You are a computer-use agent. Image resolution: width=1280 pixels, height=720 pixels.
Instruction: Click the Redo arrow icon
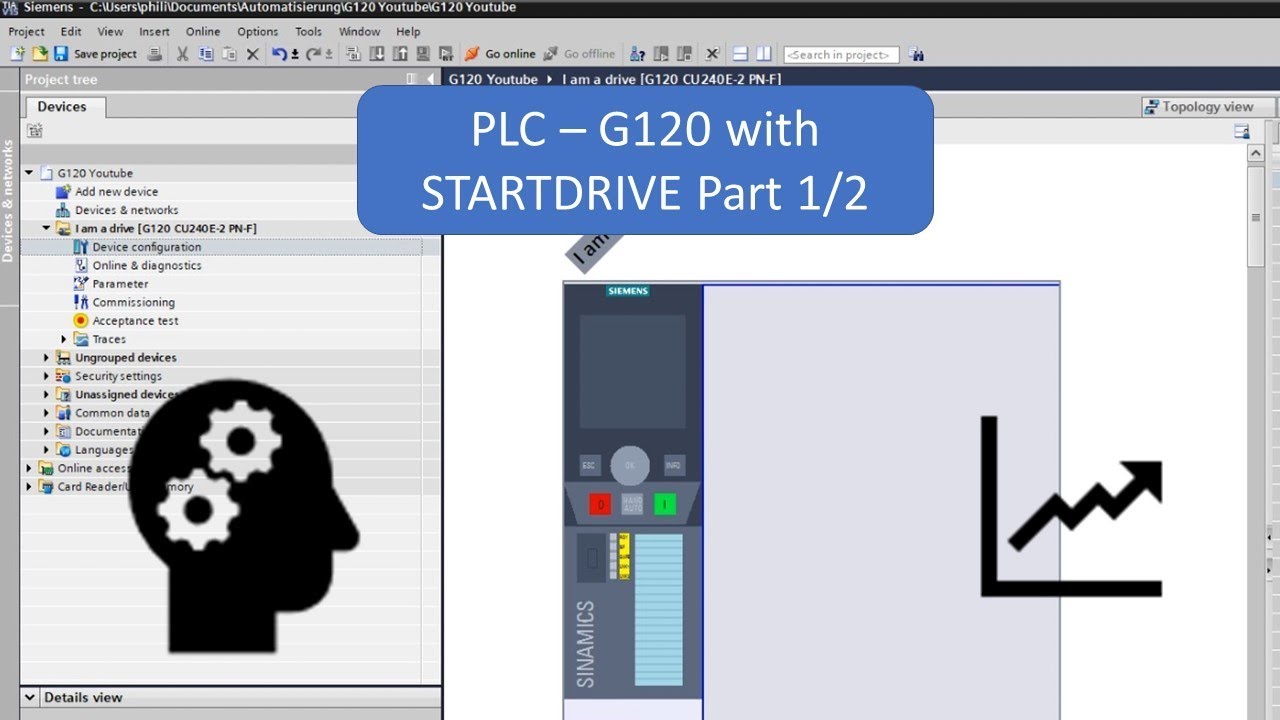(314, 54)
